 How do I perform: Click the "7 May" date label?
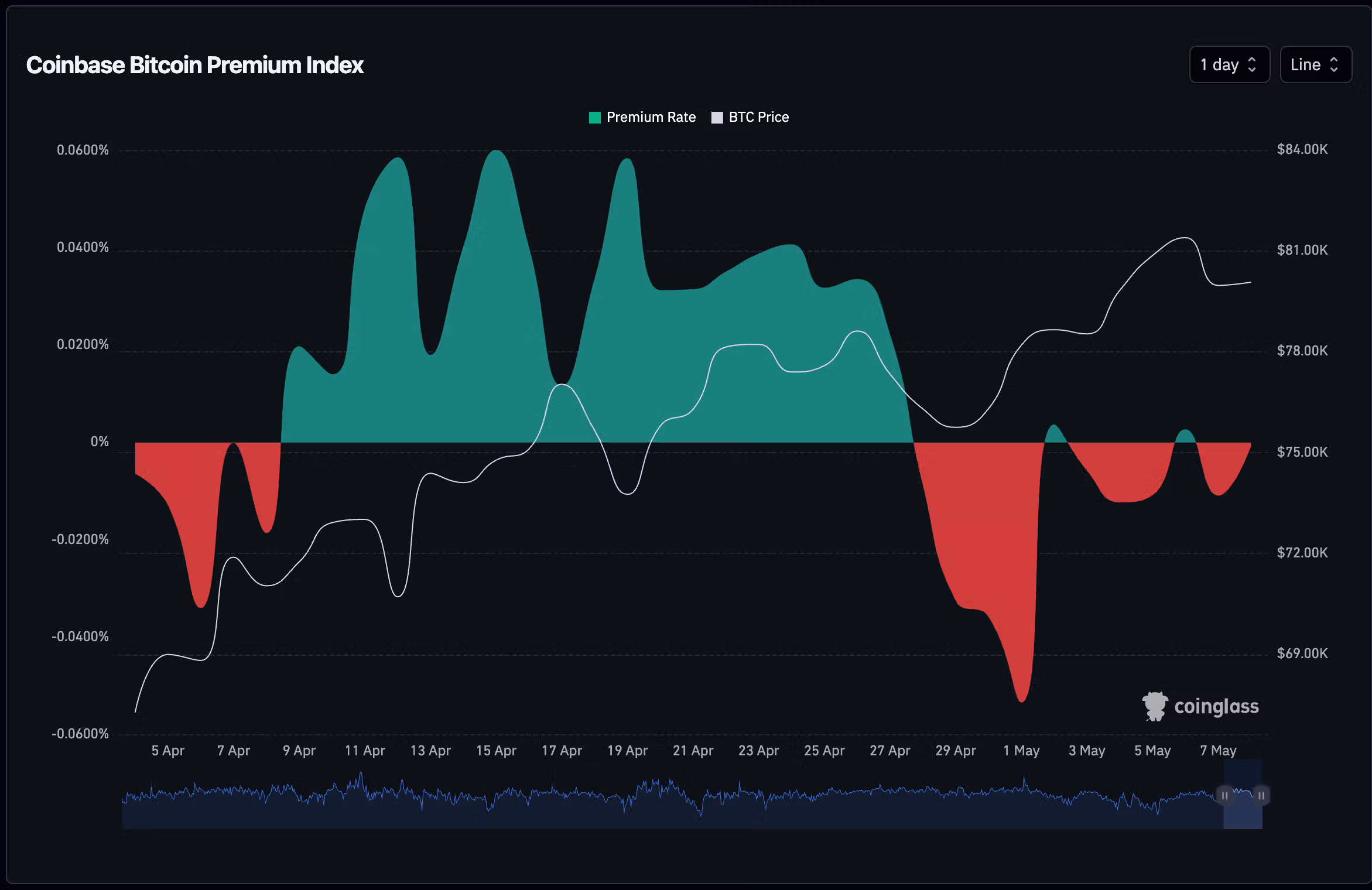pos(1218,751)
